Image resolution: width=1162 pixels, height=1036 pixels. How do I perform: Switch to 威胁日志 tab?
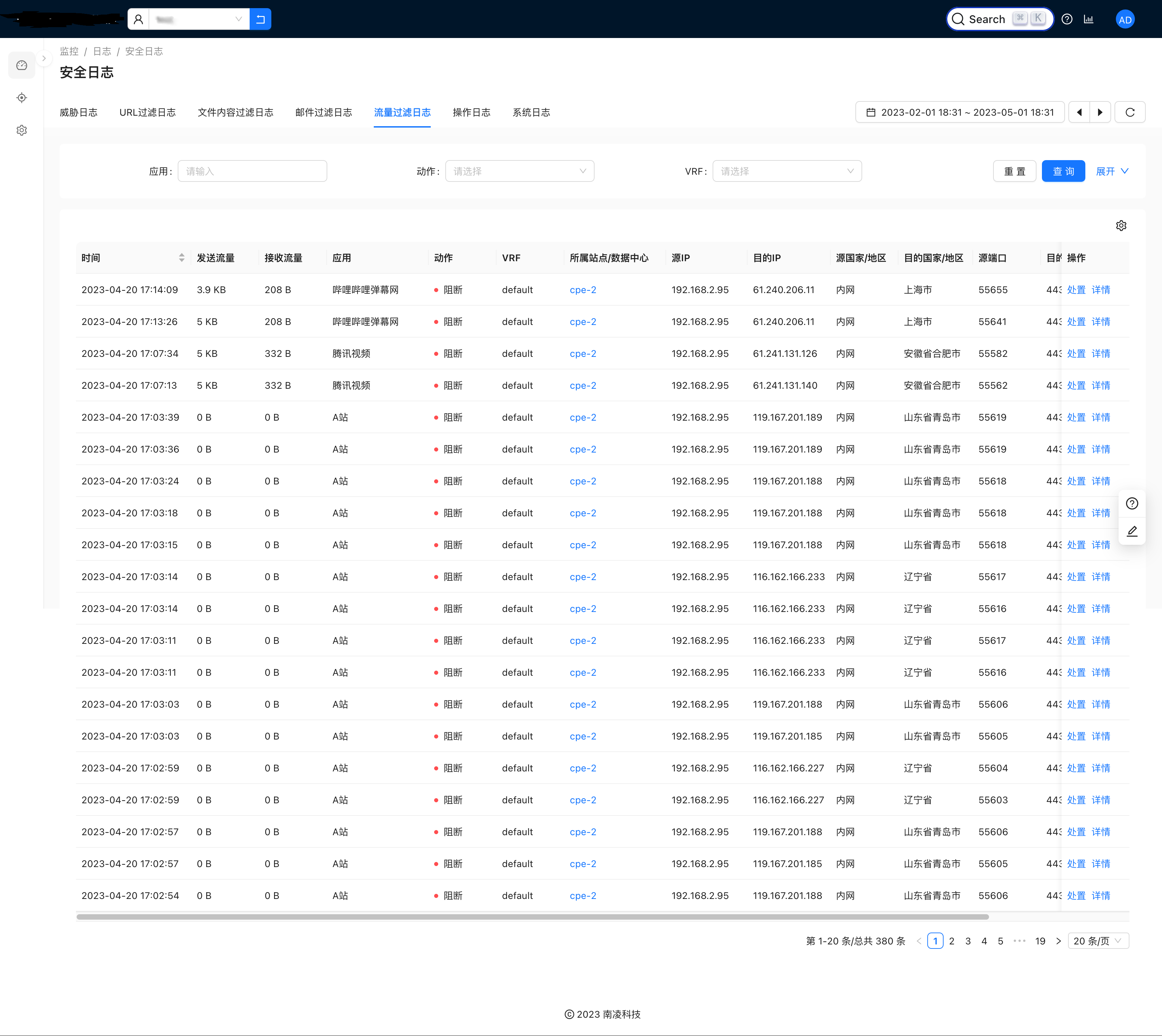click(79, 113)
